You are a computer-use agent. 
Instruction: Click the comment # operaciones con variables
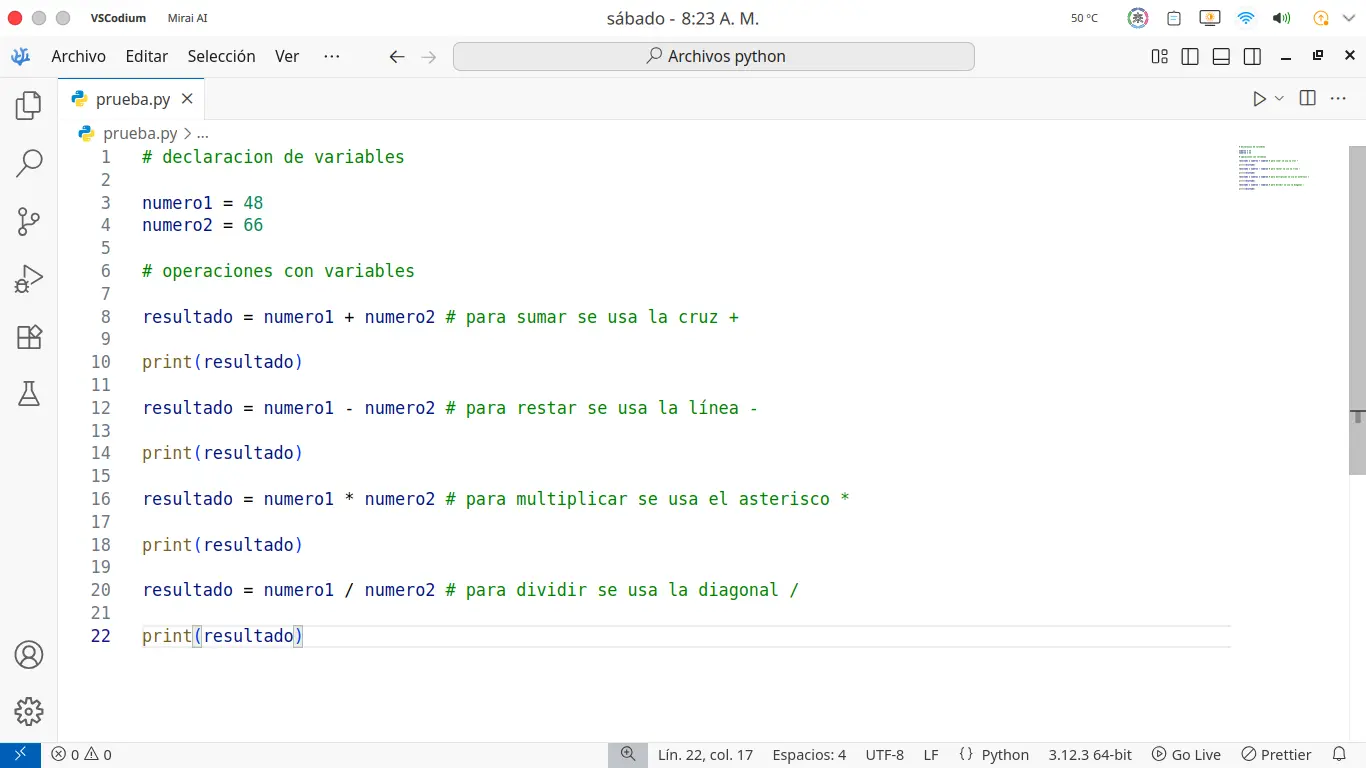pos(278,271)
